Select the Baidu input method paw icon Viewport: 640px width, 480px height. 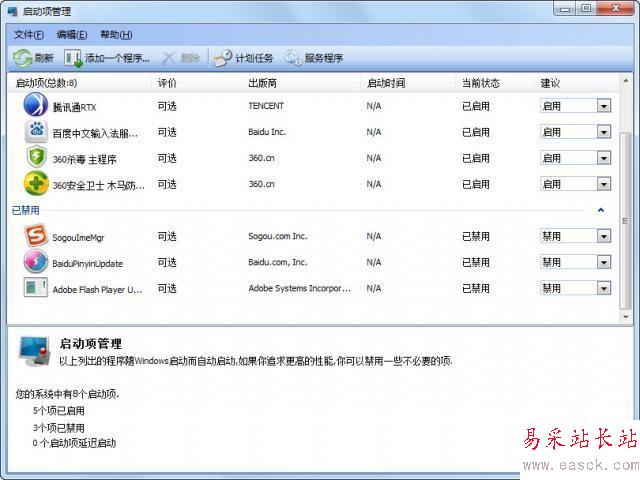click(36, 131)
